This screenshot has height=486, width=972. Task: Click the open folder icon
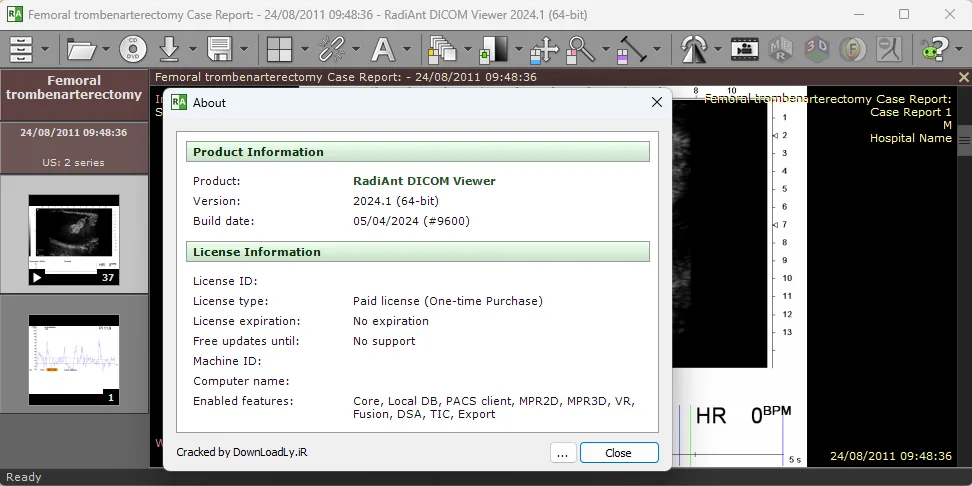(82, 49)
